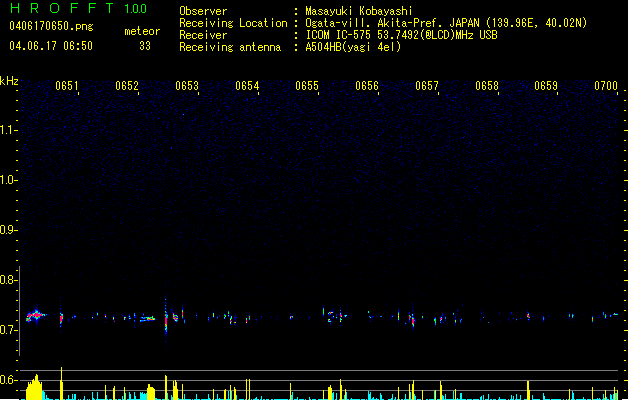Click the 0700 time marker
The height and width of the screenshot is (400, 629).
click(x=606, y=86)
